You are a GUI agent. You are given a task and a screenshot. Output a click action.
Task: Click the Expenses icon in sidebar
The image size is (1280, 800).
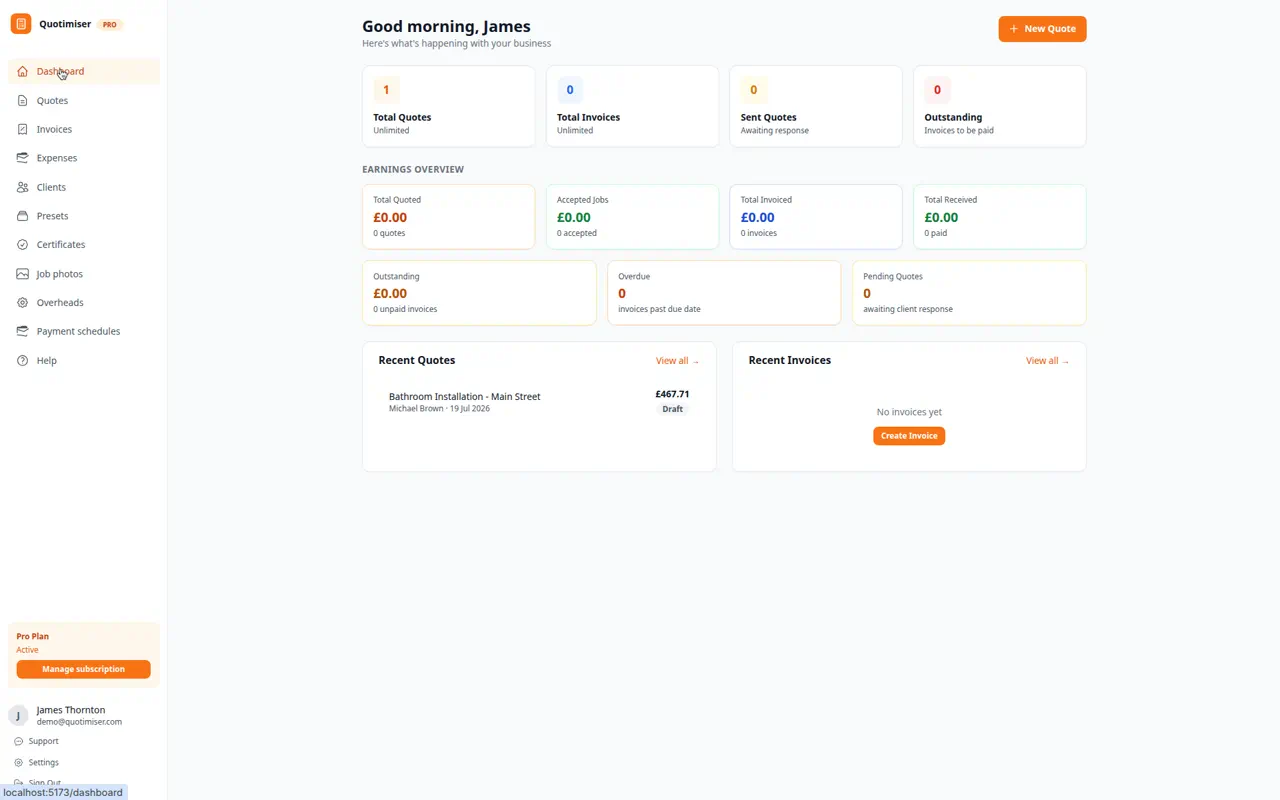[x=22, y=158]
